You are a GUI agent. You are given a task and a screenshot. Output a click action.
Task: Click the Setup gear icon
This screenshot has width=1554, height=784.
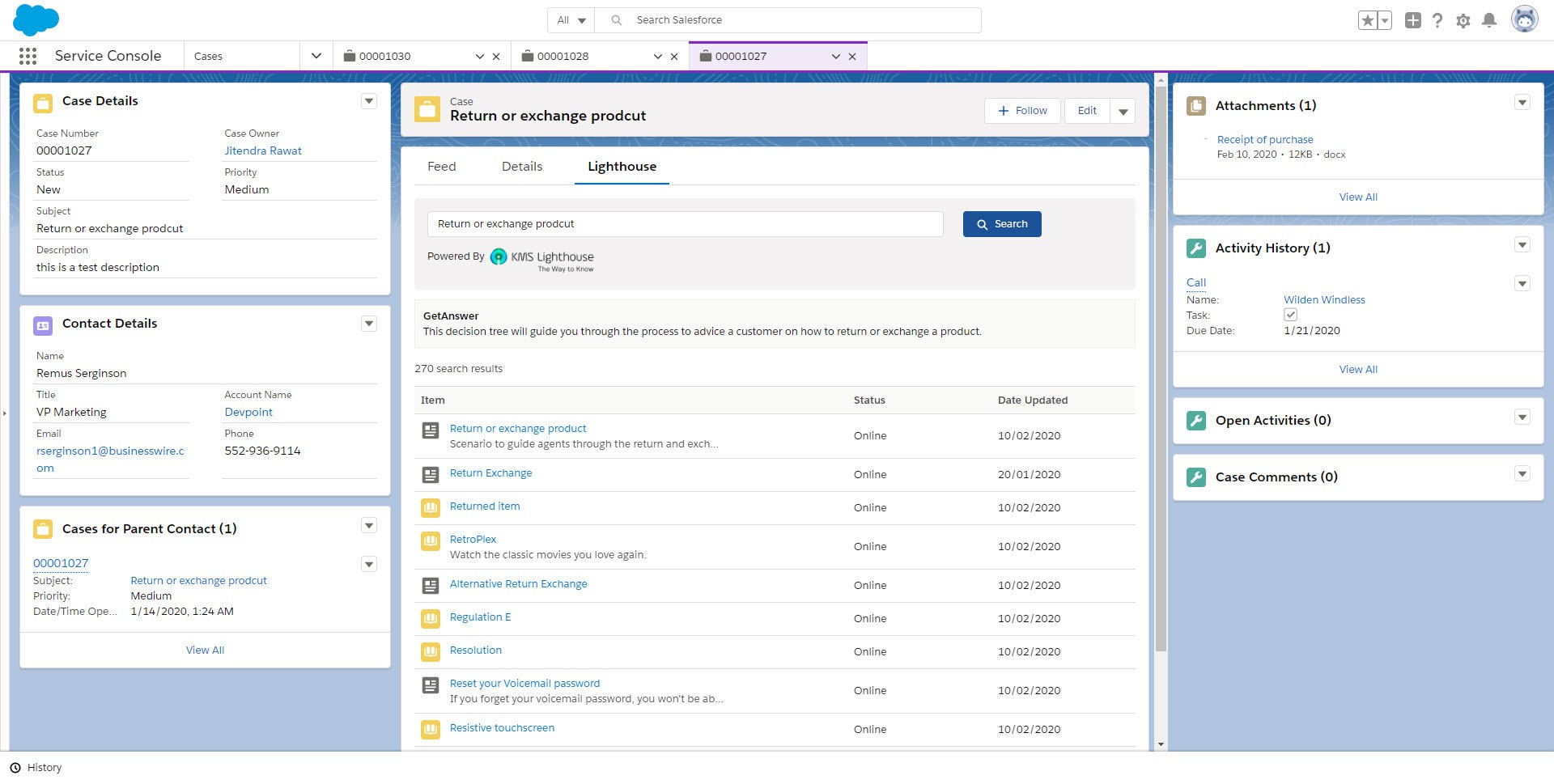click(x=1463, y=20)
